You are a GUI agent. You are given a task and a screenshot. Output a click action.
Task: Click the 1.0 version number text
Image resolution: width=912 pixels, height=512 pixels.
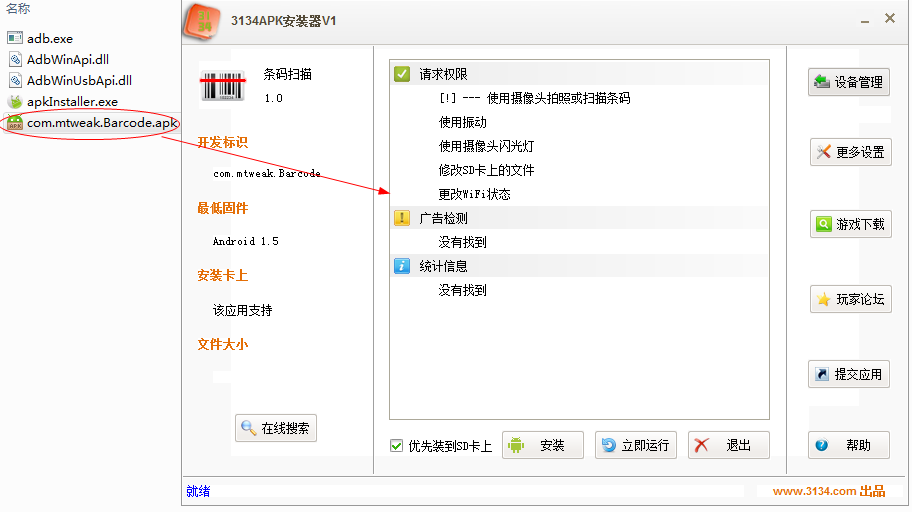point(273,98)
